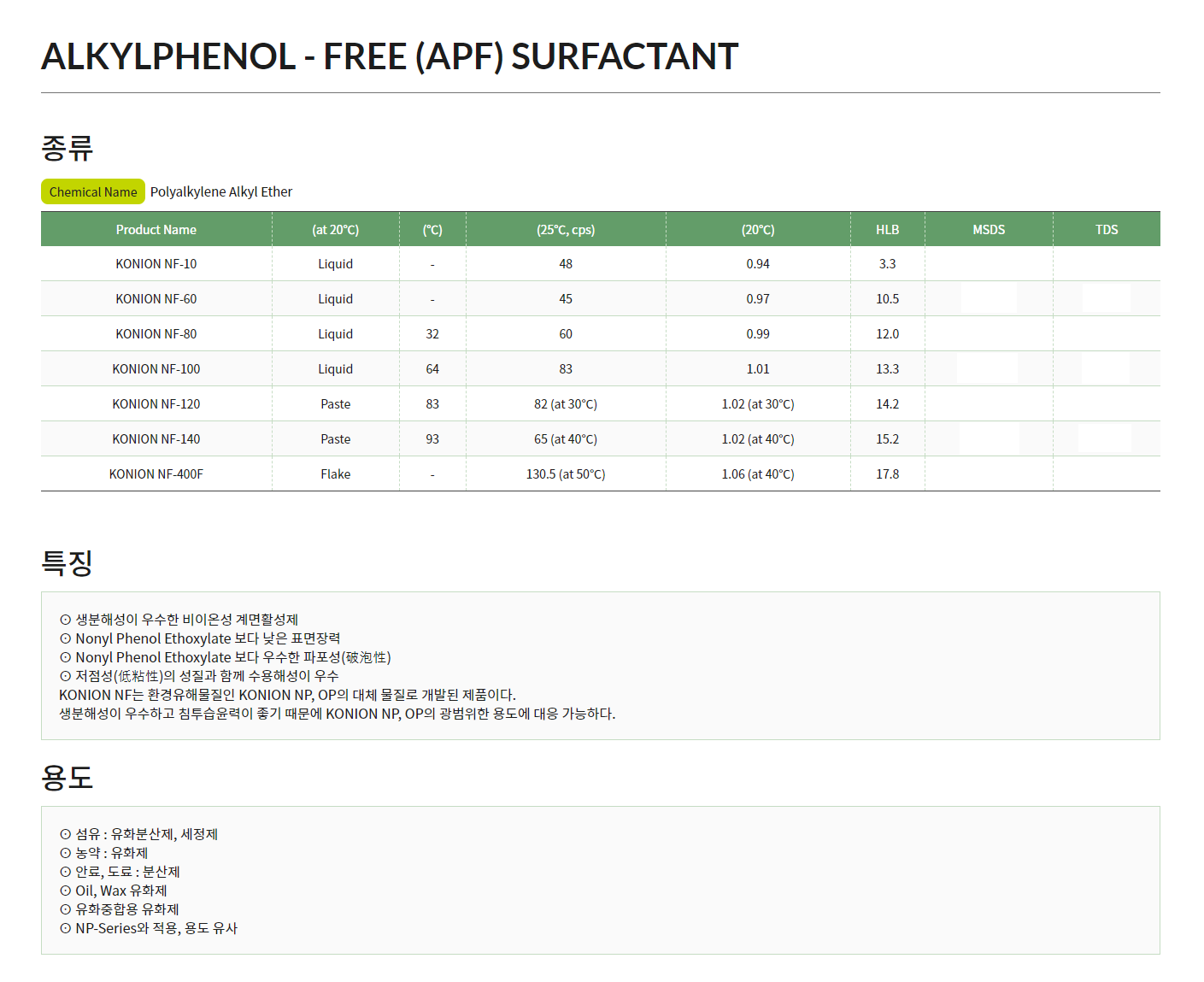Screen dimensions: 1204x982
Task: Click the HLB value '10.5'
Action: pos(888,299)
